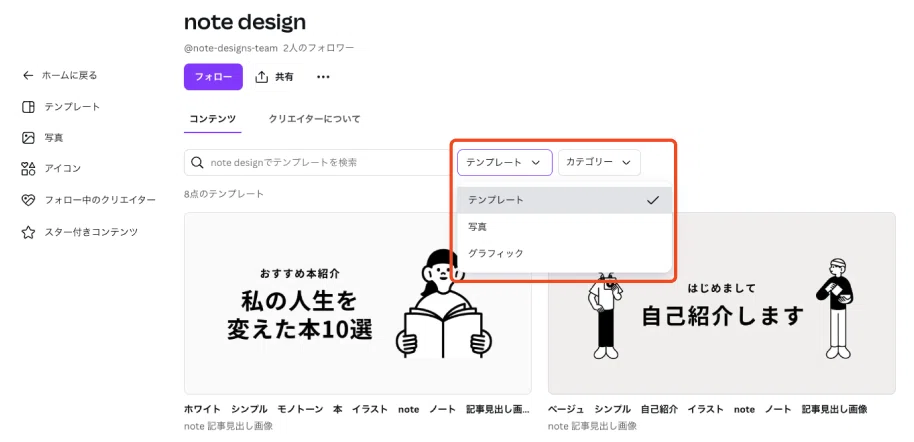The height and width of the screenshot is (442, 914).
Task: Click the purple フォロー button
Action: (213, 77)
